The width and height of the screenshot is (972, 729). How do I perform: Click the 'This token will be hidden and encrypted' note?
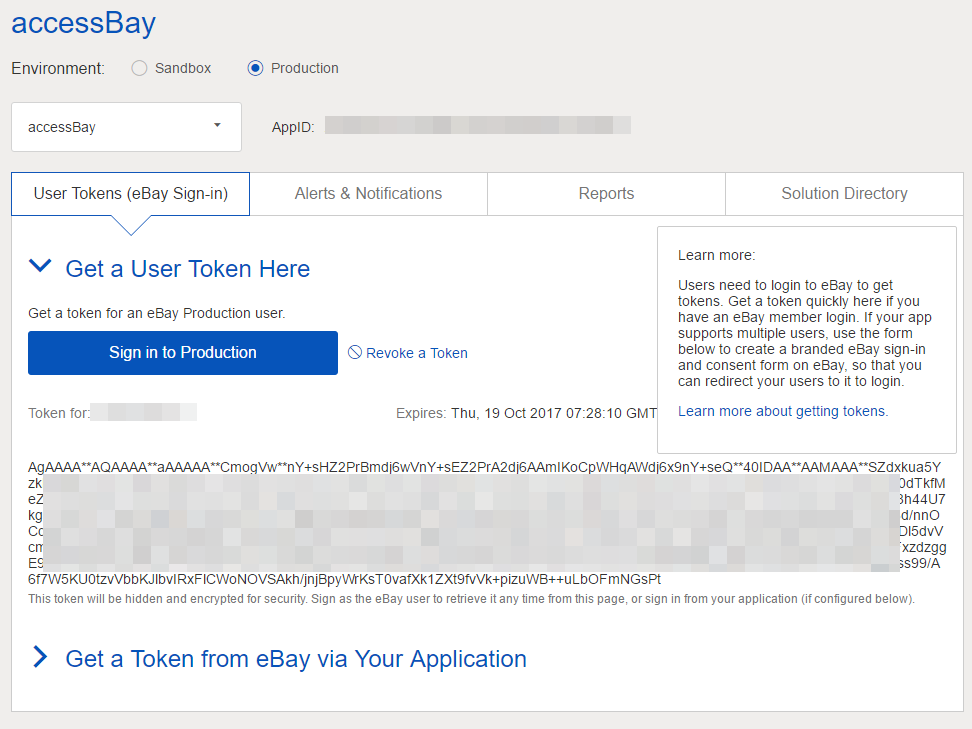(471, 599)
